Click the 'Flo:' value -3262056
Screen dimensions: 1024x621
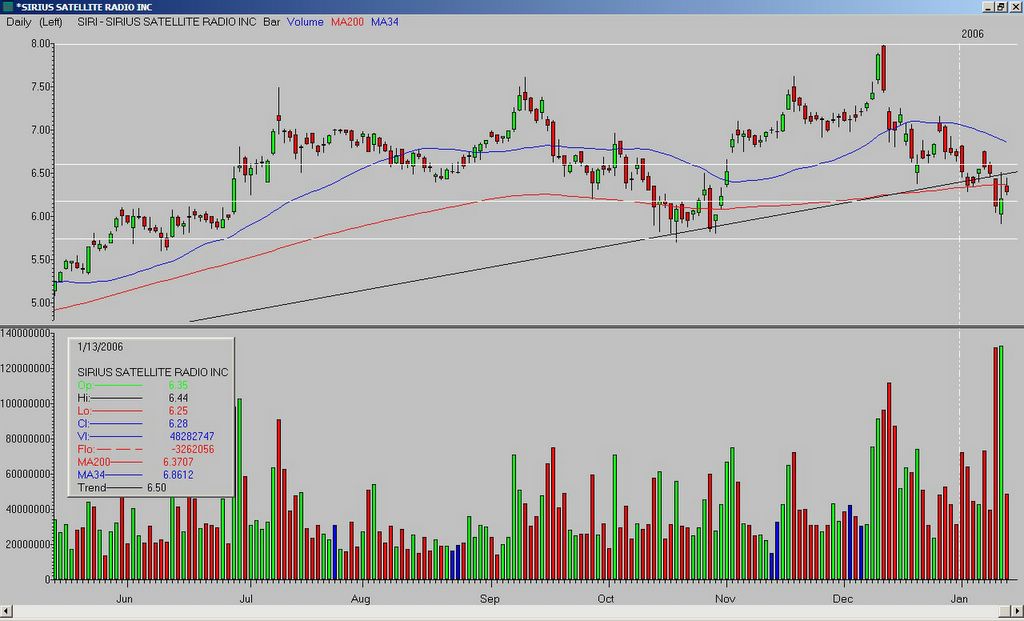pyautogui.click(x=193, y=449)
